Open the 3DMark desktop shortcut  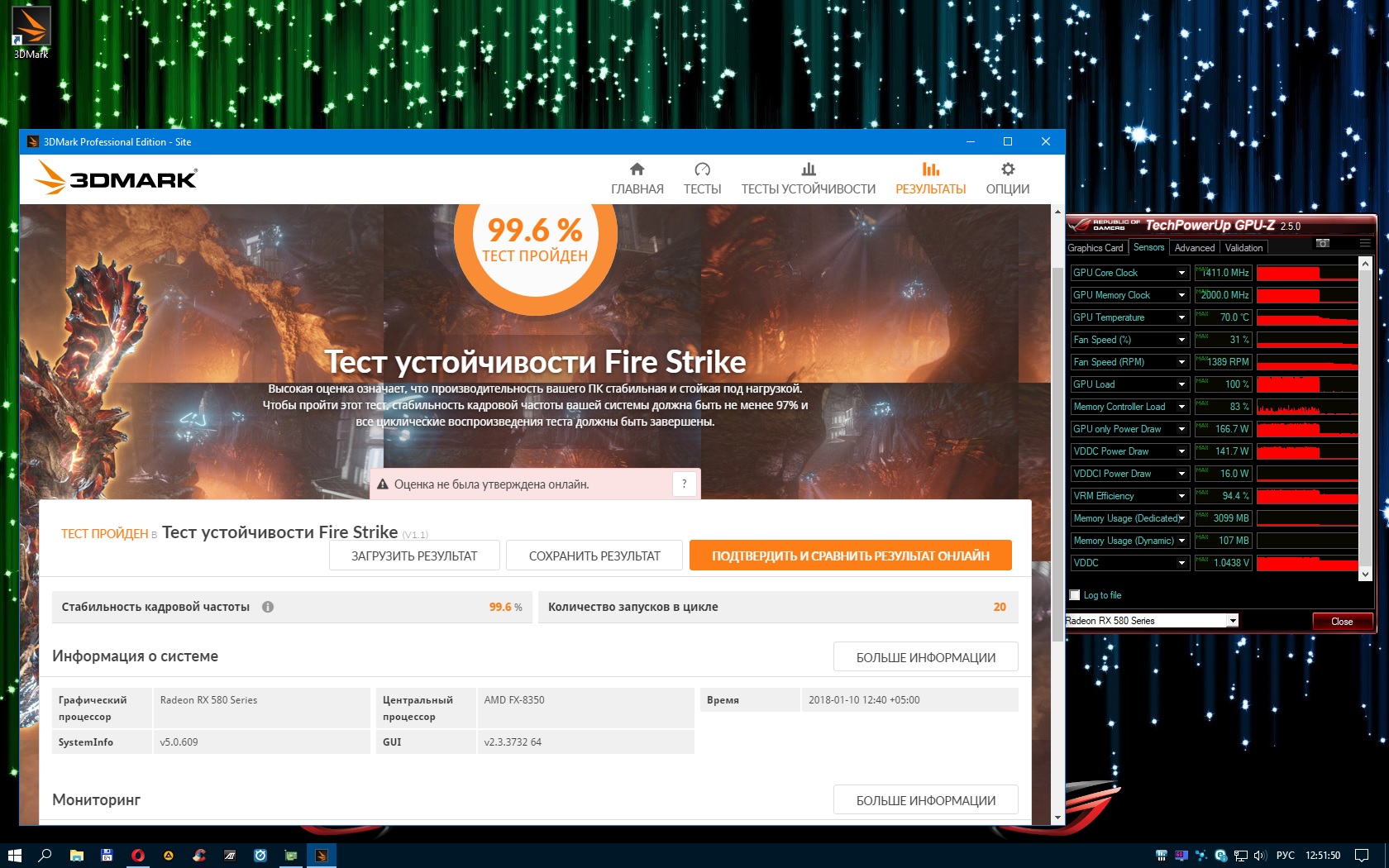[x=31, y=32]
